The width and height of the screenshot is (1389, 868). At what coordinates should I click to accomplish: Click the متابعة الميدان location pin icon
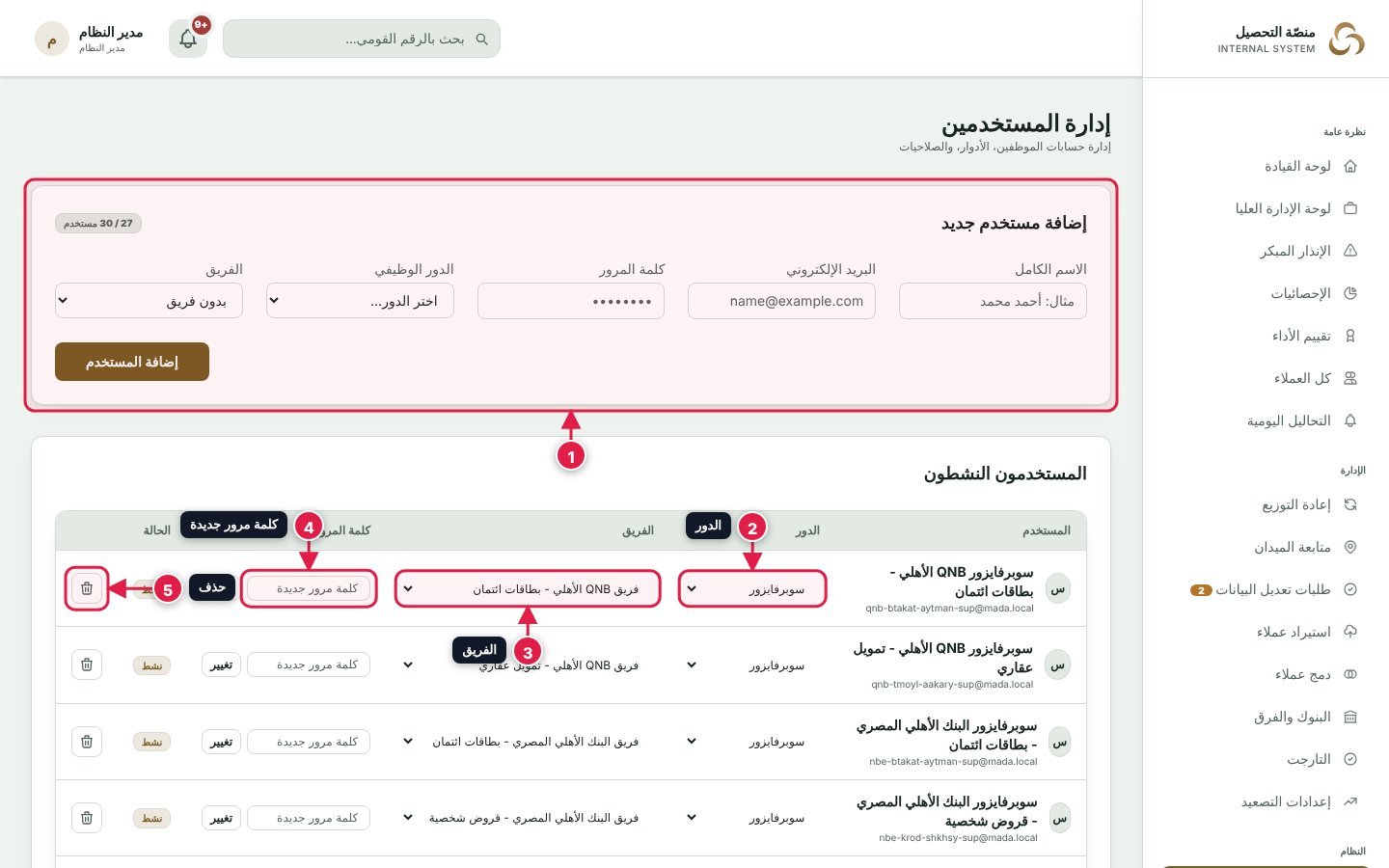tap(1350, 547)
